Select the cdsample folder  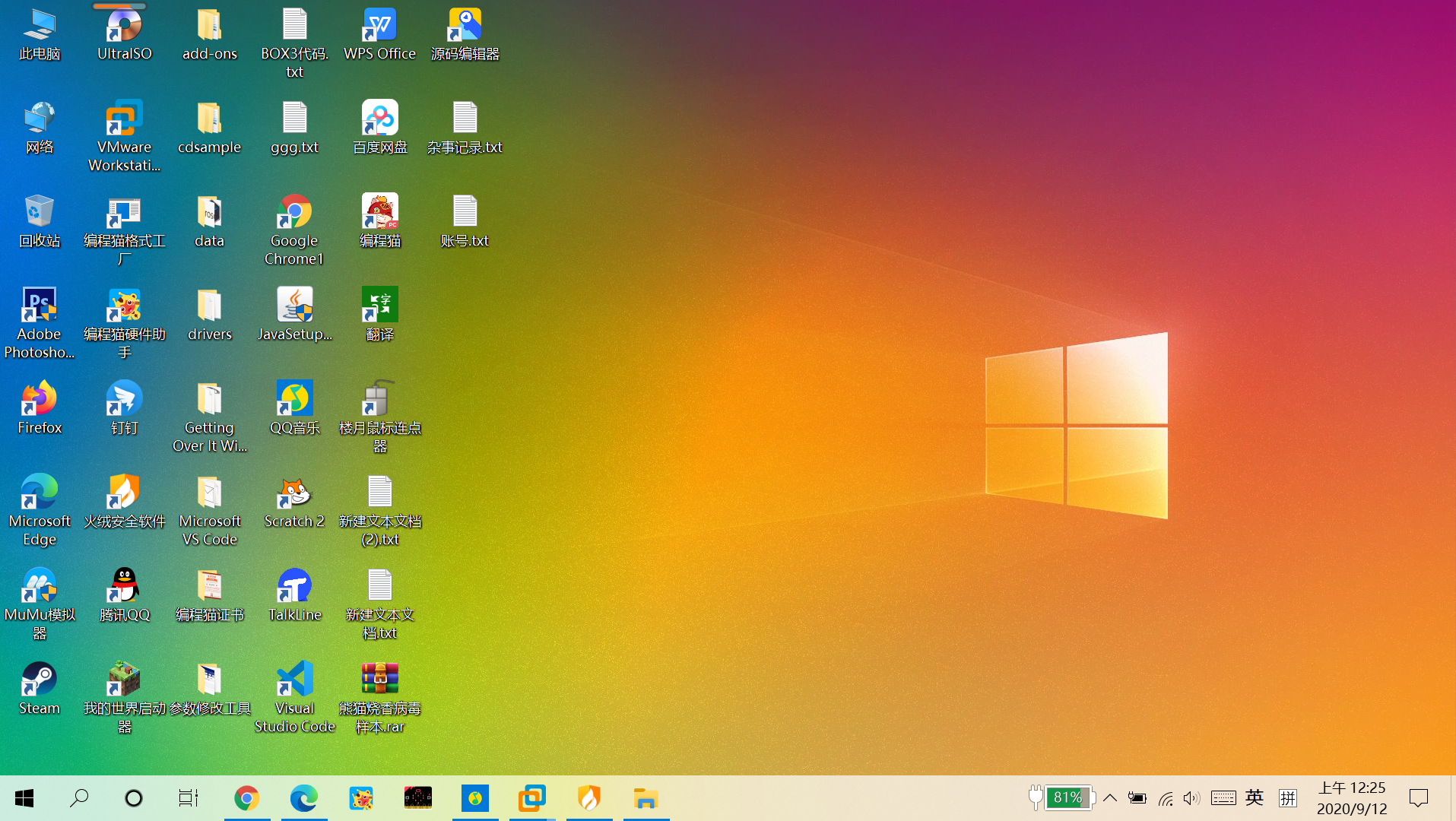(x=210, y=128)
